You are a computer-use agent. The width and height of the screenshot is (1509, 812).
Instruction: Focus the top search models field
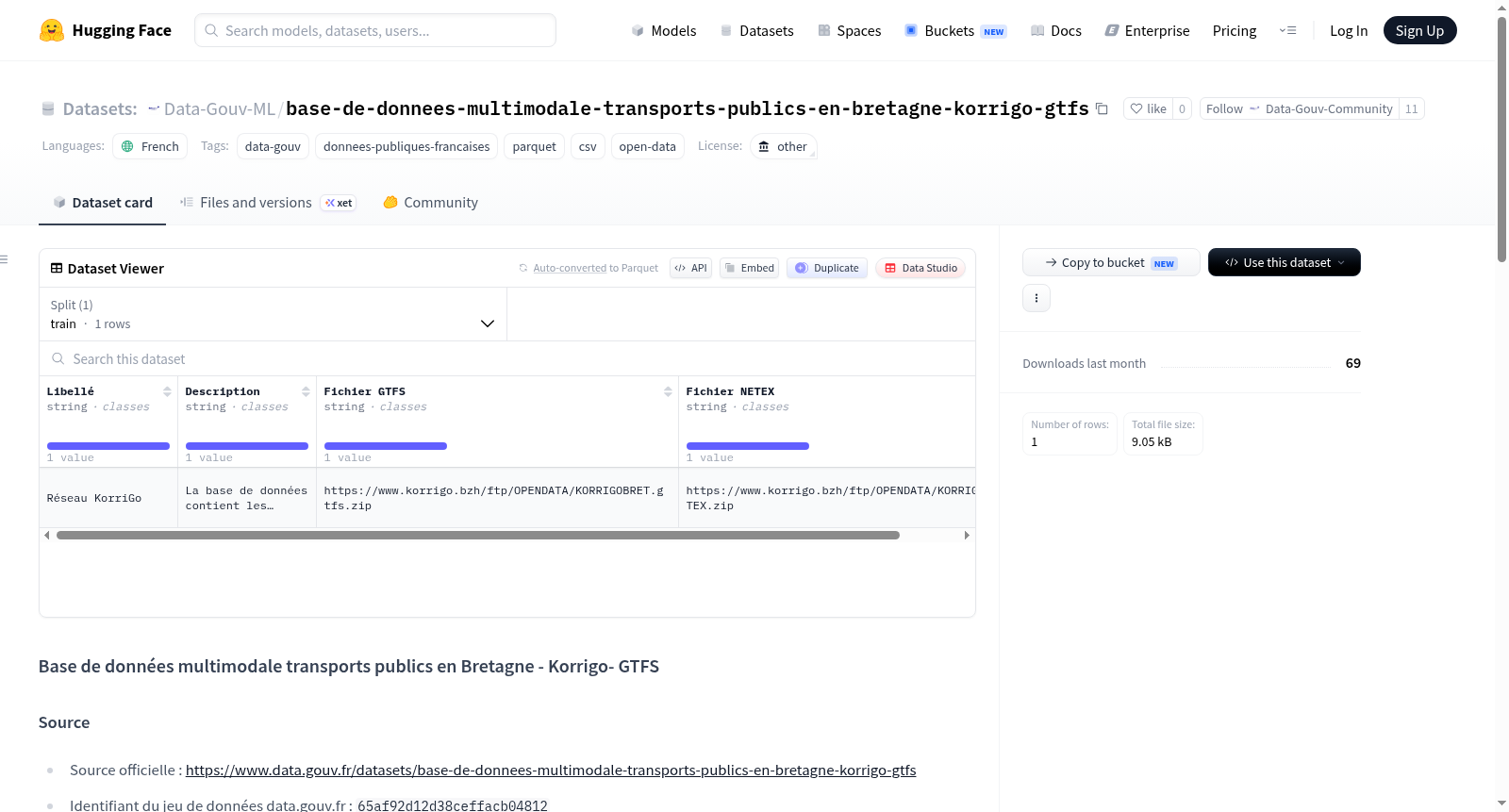click(375, 30)
